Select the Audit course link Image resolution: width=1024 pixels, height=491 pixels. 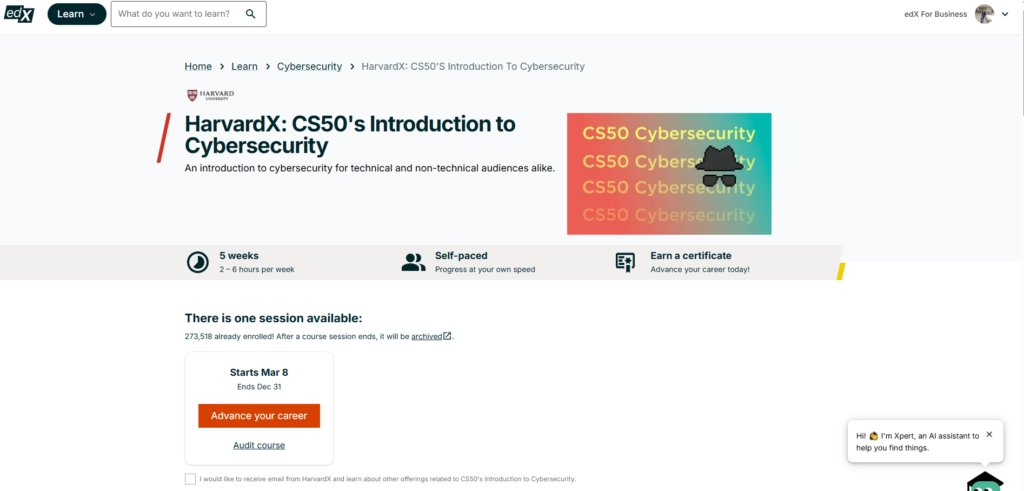pyautogui.click(x=259, y=445)
